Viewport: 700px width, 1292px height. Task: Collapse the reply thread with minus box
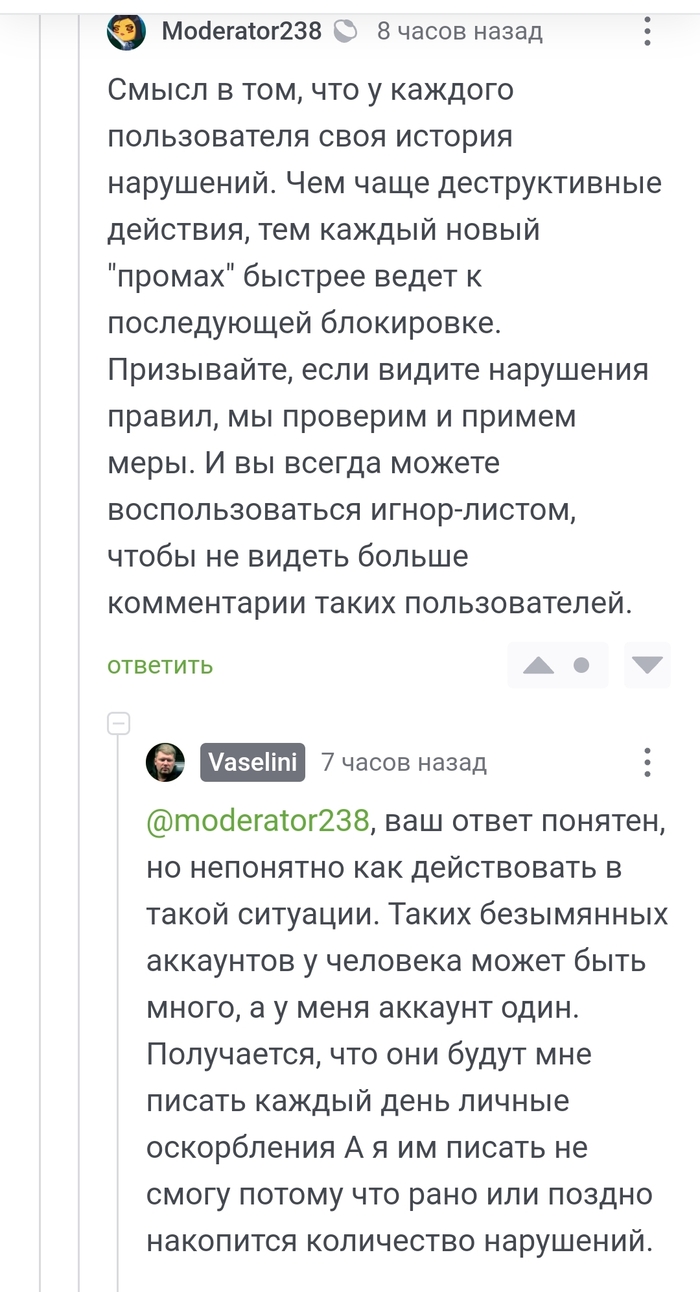pos(119,722)
